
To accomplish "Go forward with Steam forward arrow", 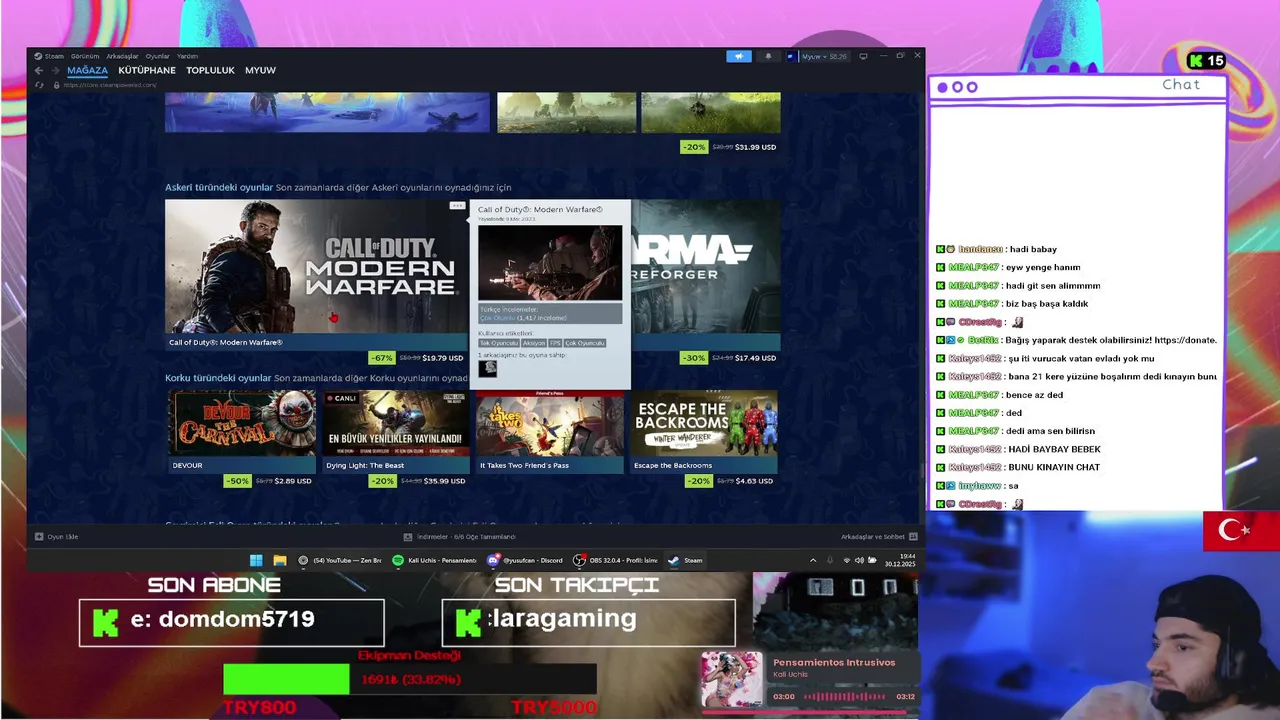I will 55,70.
